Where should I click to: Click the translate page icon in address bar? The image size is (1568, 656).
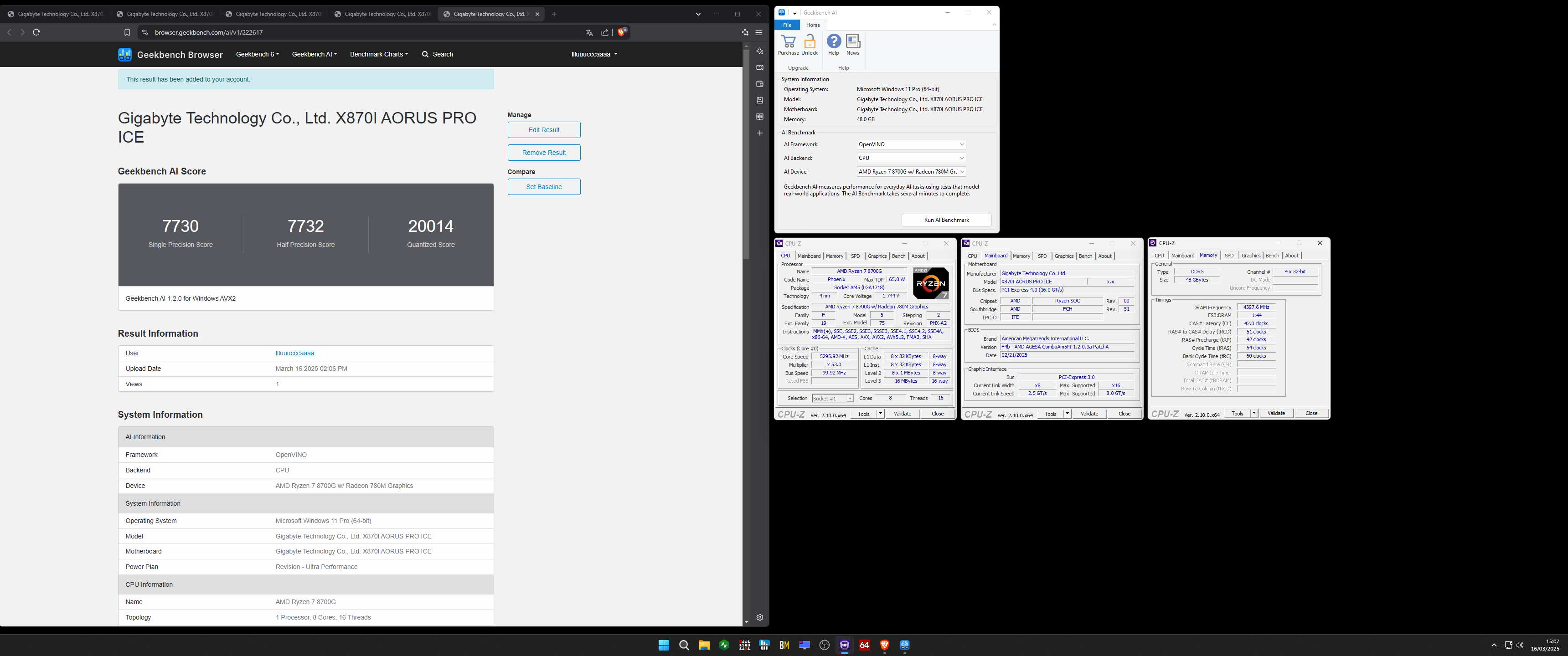[x=588, y=32]
